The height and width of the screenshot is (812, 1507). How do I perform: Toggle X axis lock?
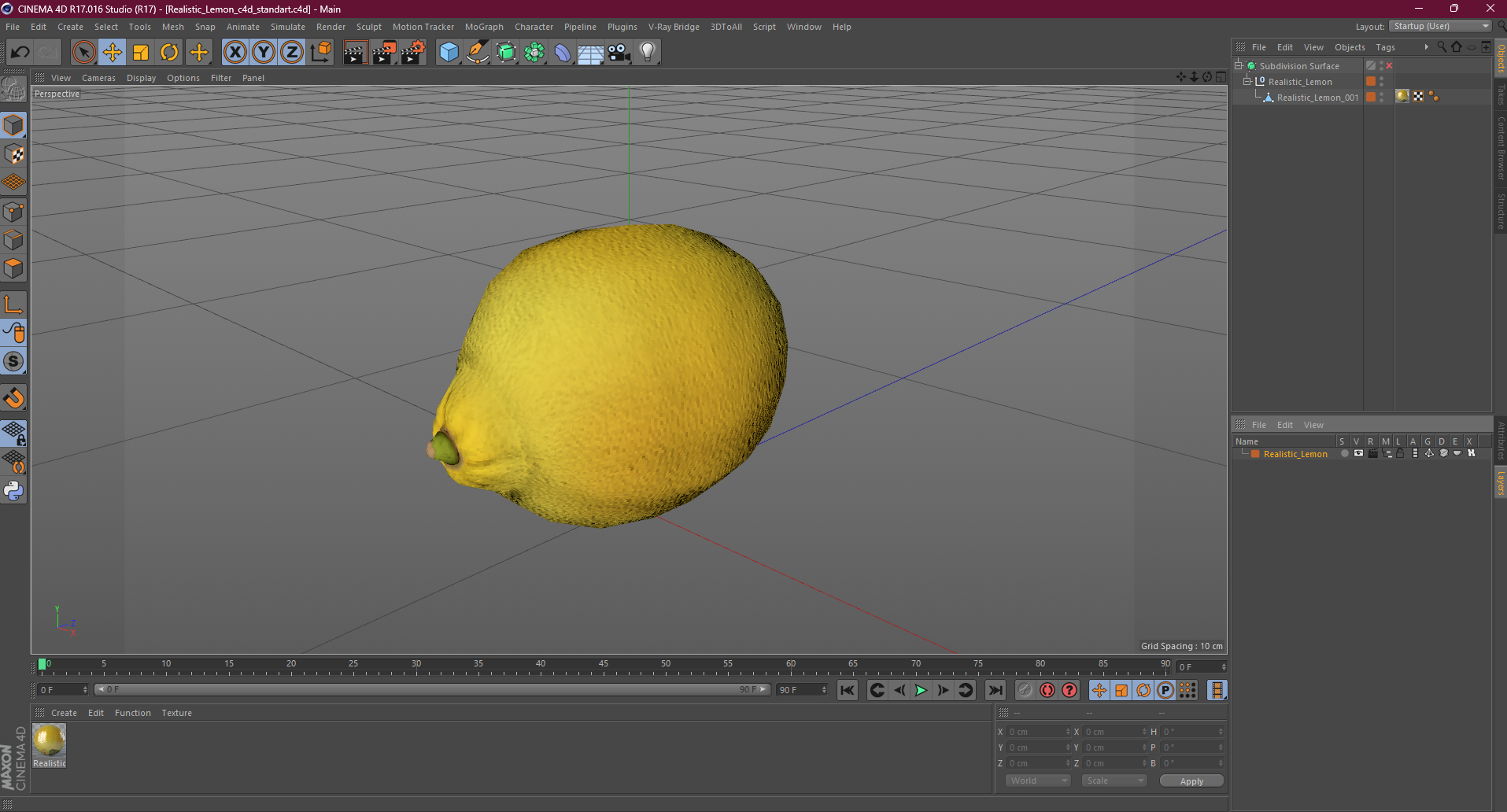click(235, 52)
